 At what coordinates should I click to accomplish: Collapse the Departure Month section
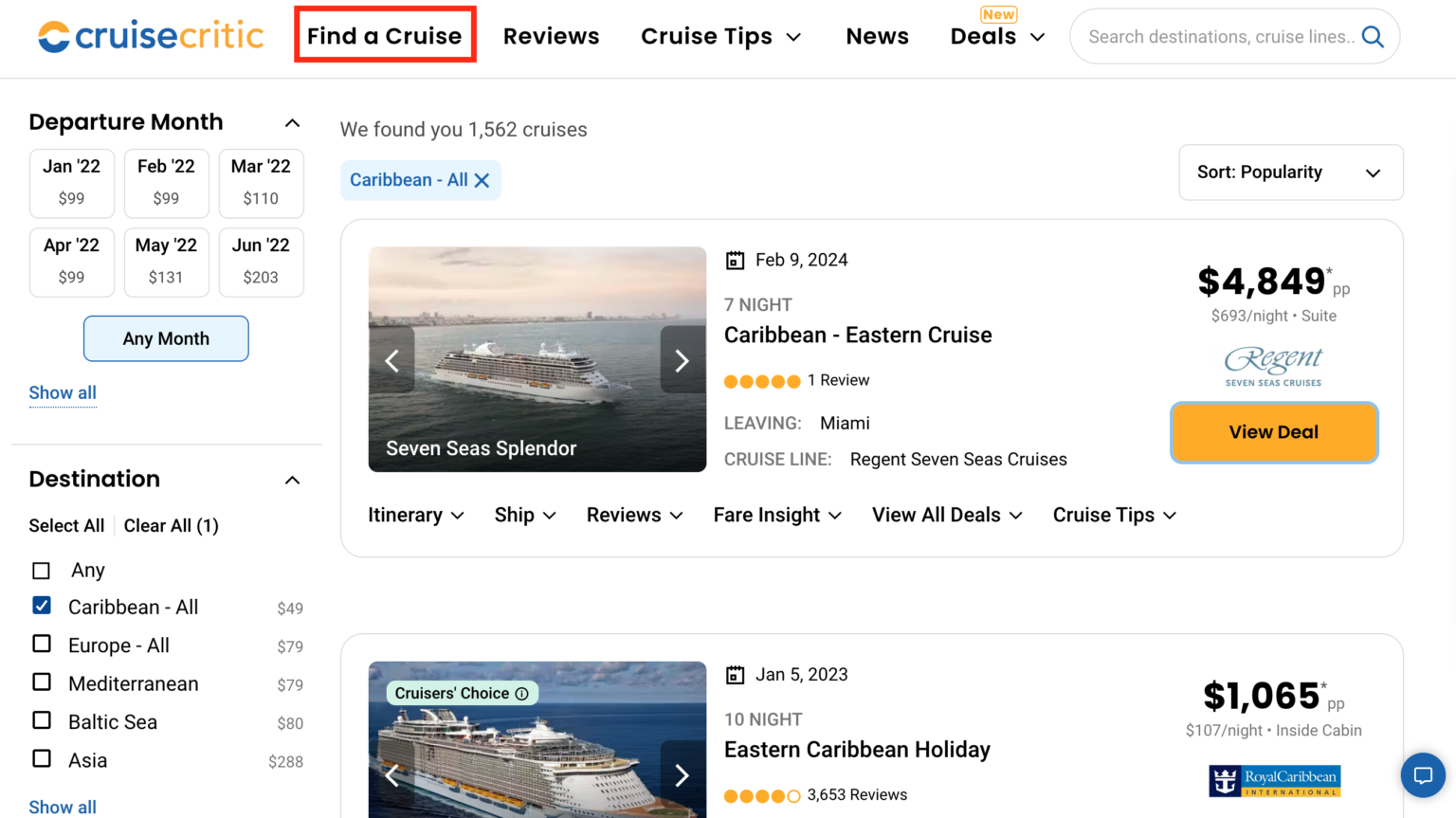click(292, 123)
